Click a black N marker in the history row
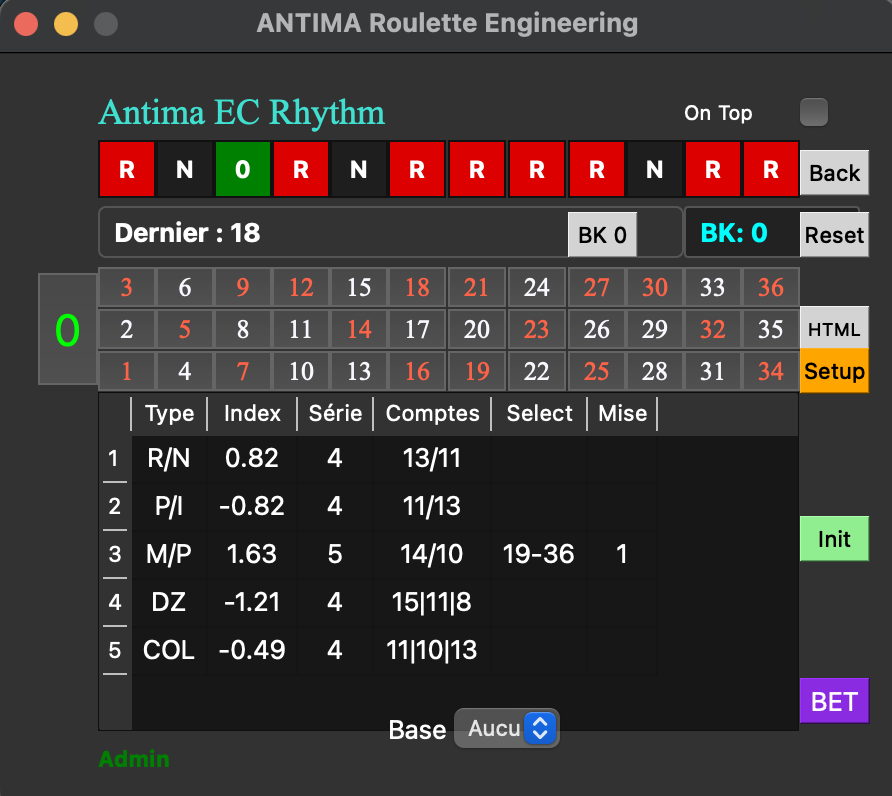Viewport: 892px width, 796px height. pyautogui.click(x=185, y=169)
